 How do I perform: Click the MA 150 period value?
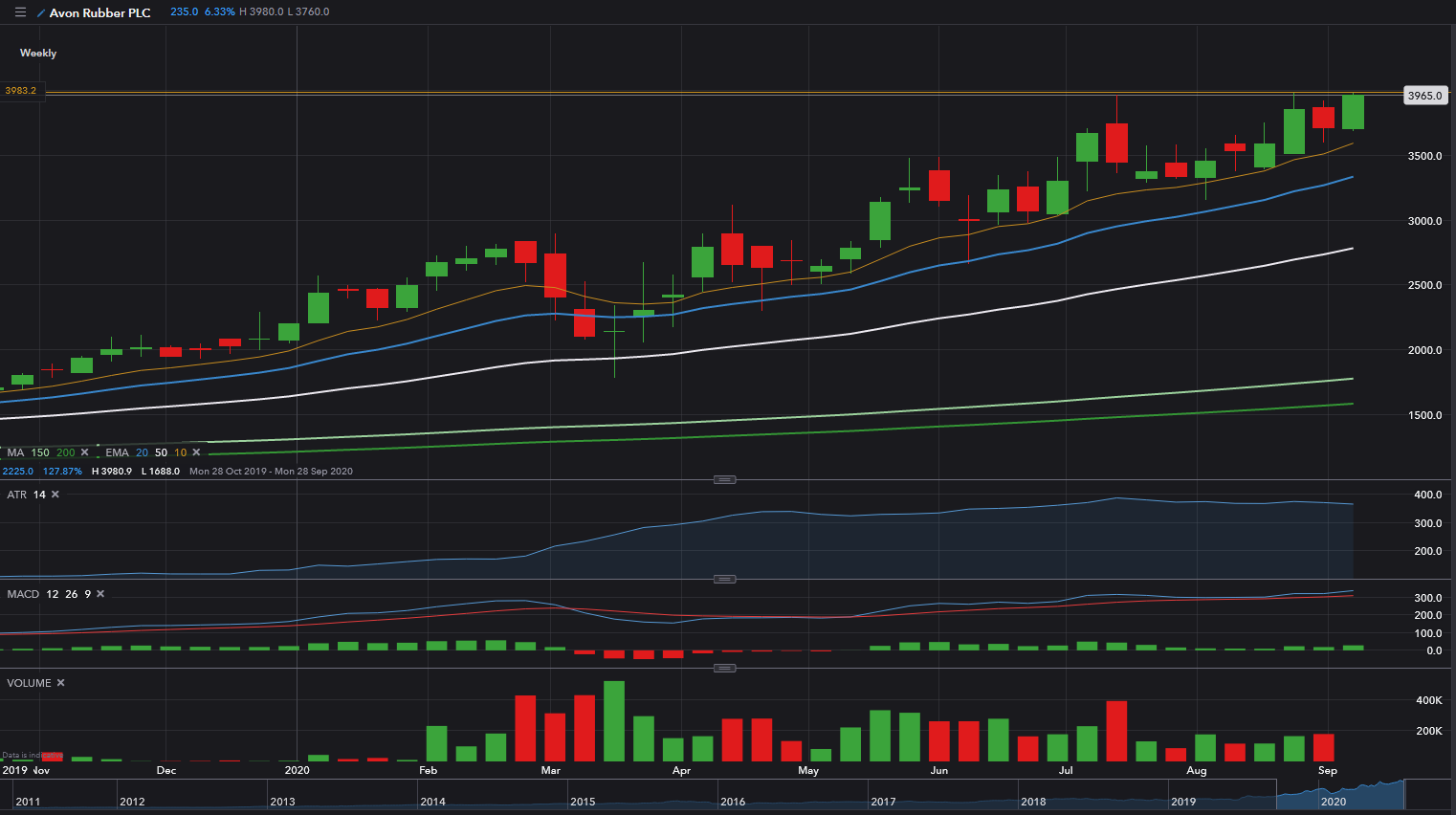(x=40, y=452)
